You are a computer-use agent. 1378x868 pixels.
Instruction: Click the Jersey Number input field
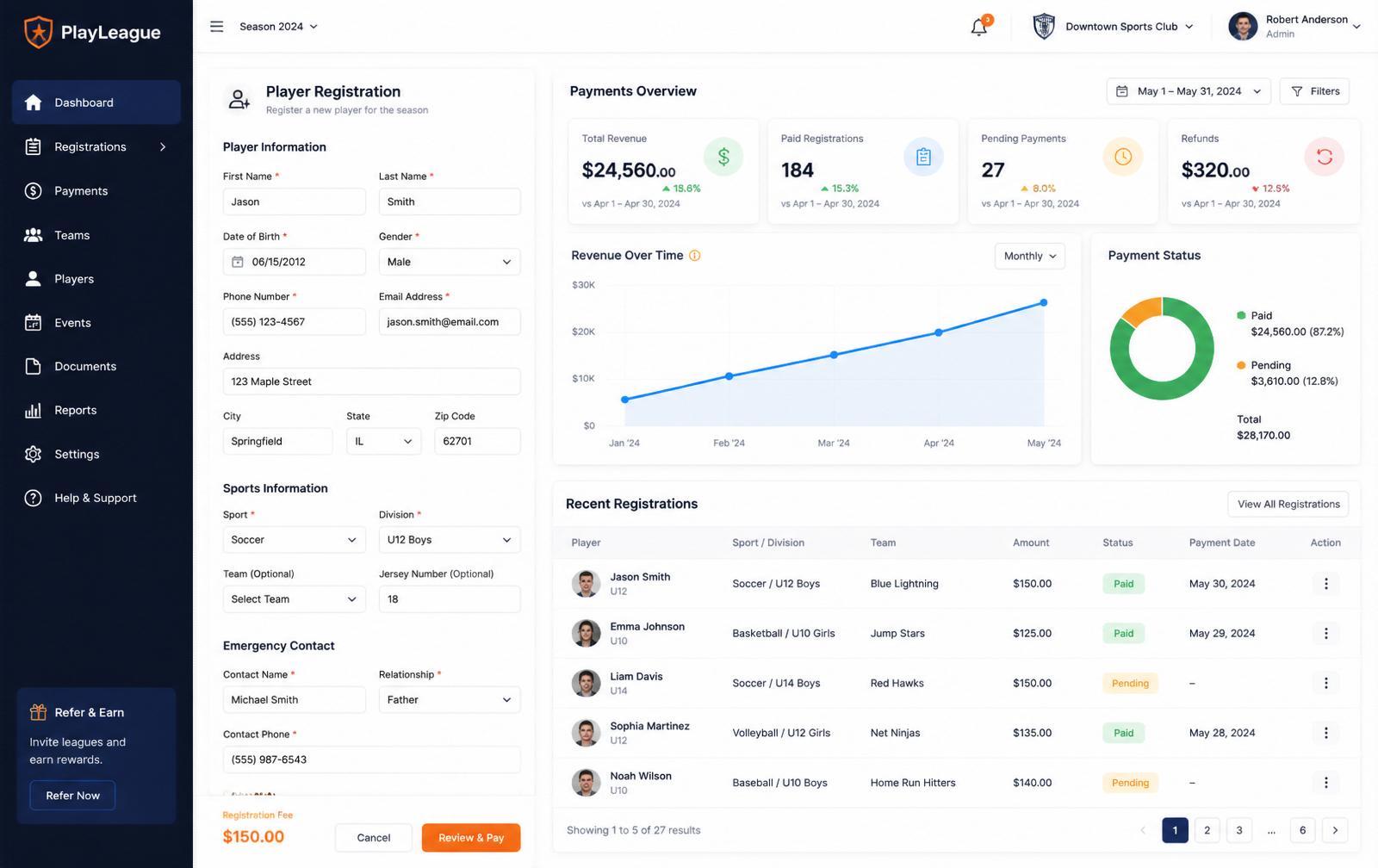[450, 599]
